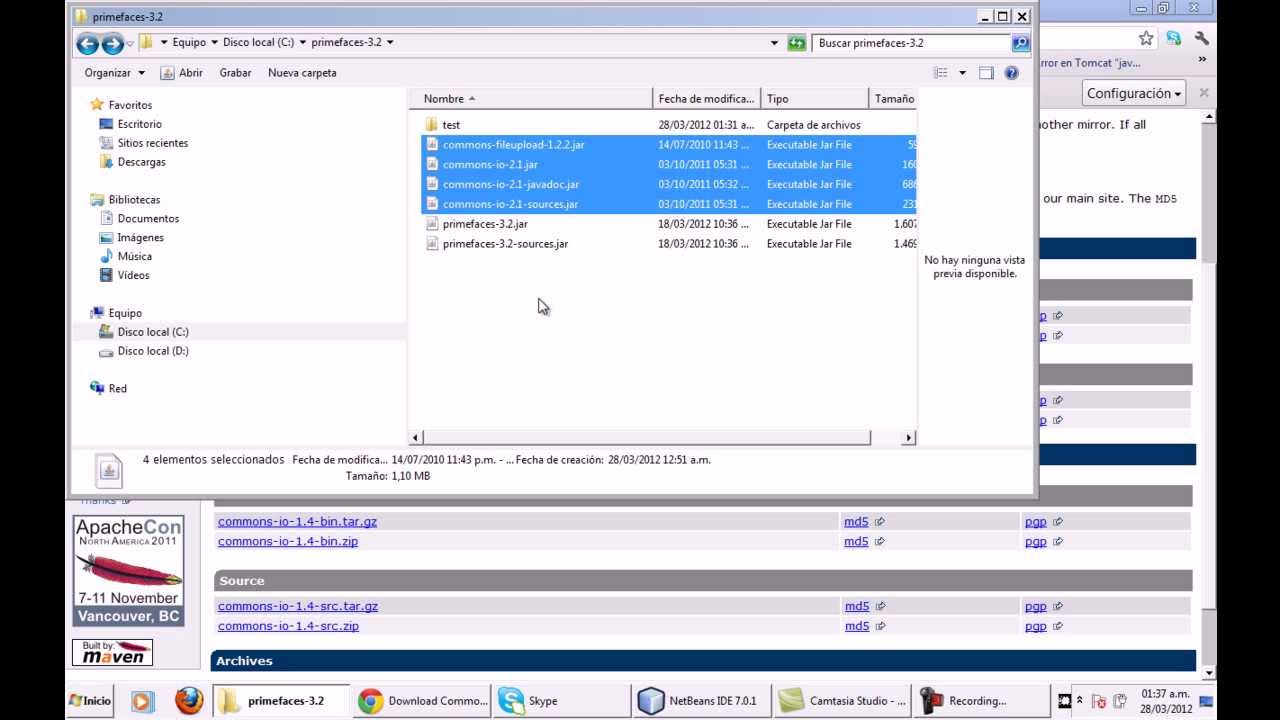1280x720 pixels.
Task: Open the Vídeos library
Action: point(133,276)
